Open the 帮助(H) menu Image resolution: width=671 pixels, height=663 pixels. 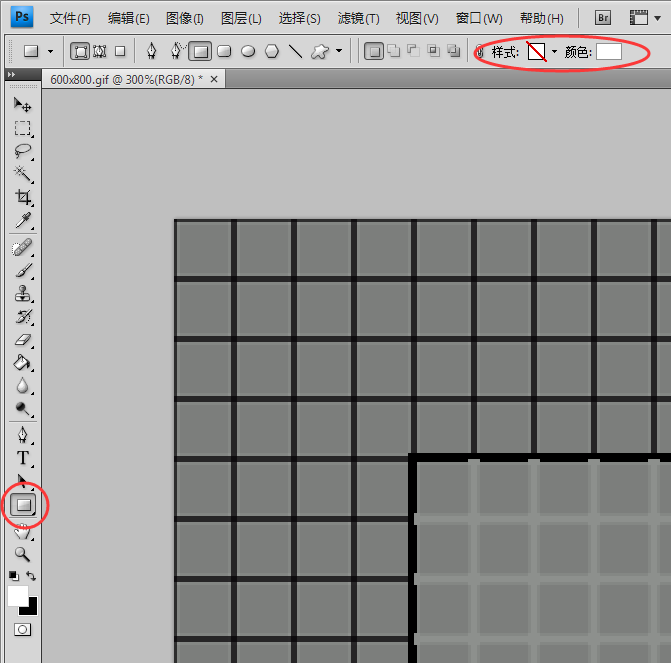(x=541, y=18)
